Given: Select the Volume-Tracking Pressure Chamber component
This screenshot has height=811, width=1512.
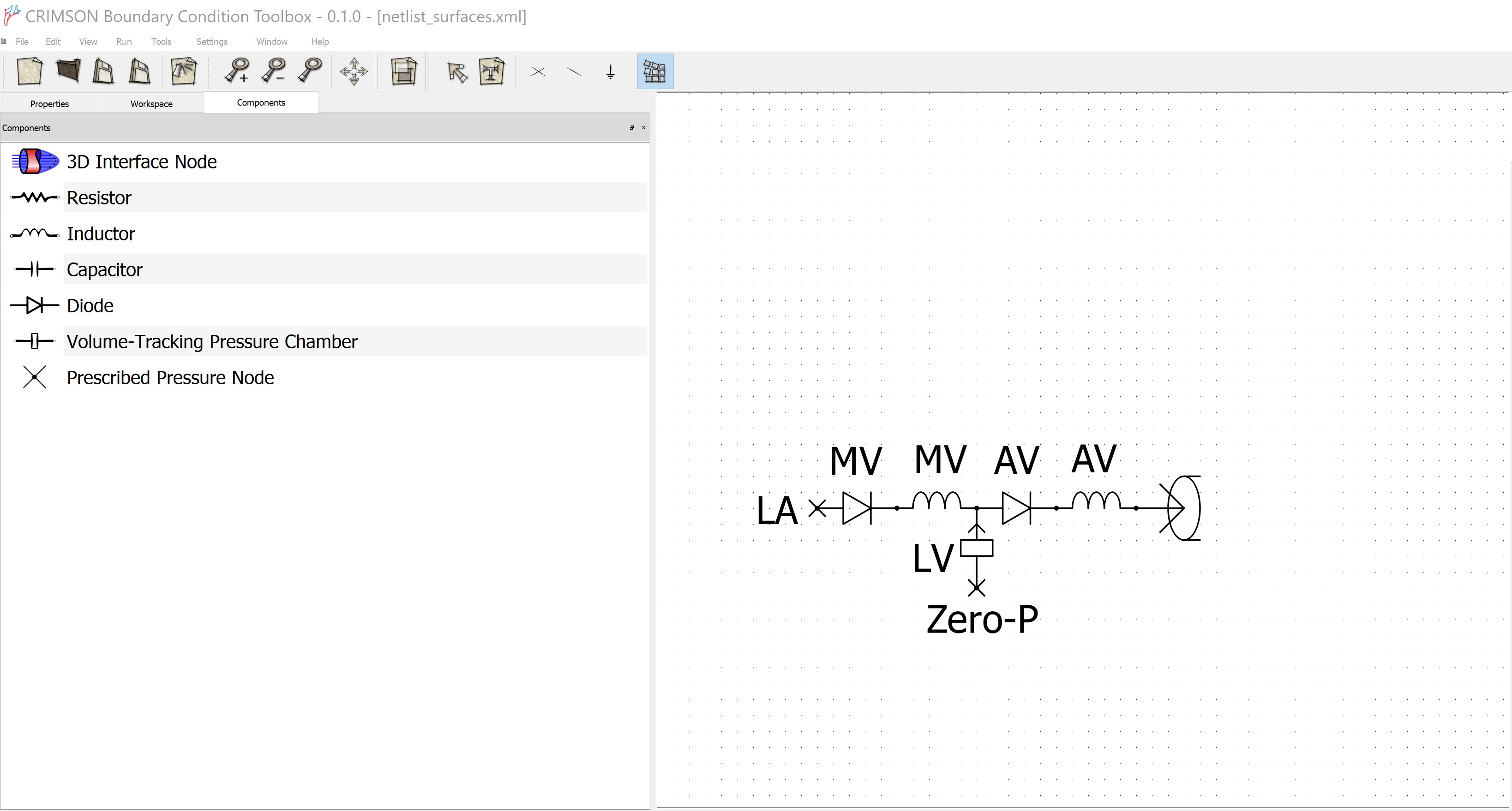Looking at the screenshot, I should point(211,341).
